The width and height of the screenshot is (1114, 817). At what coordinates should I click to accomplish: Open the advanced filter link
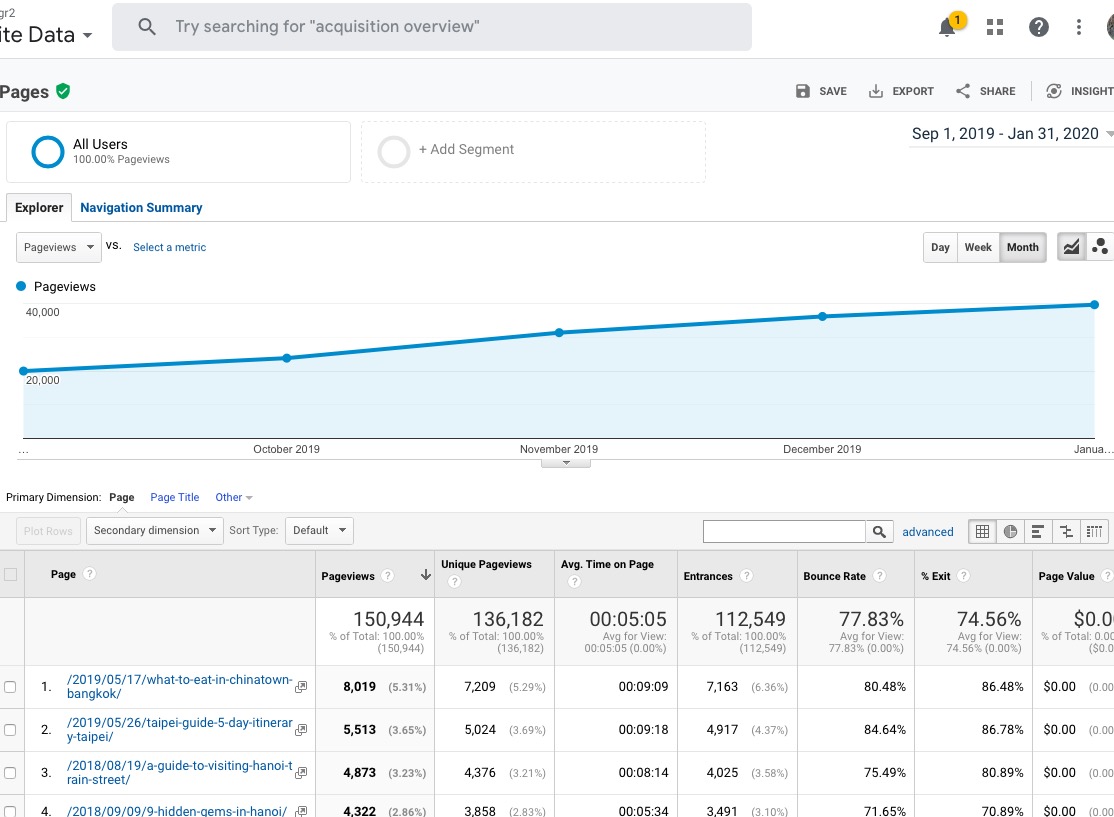pyautogui.click(x=928, y=531)
